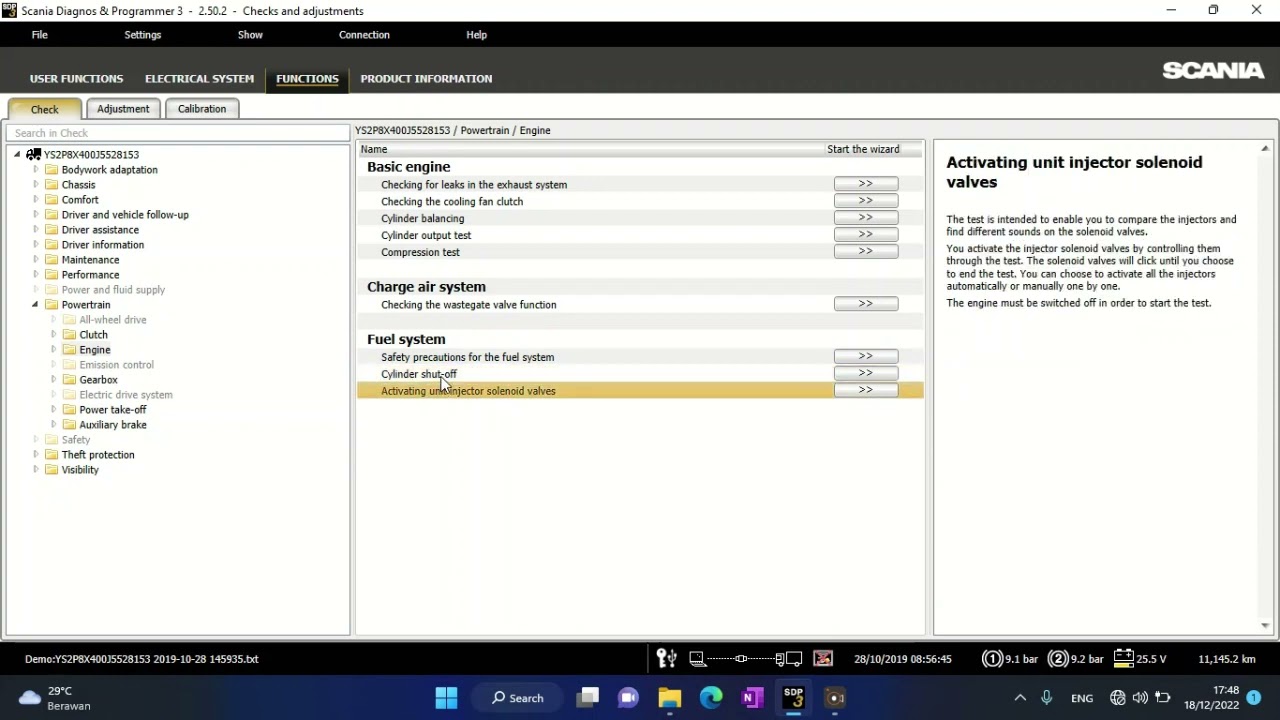
Task: Click the Bodywork adaptation folder icon
Action: tap(52, 170)
